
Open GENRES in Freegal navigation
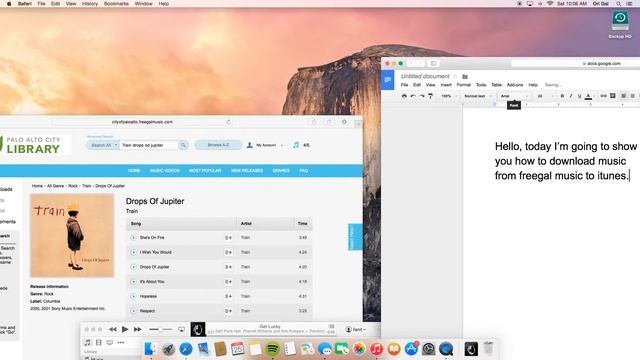tap(281, 171)
